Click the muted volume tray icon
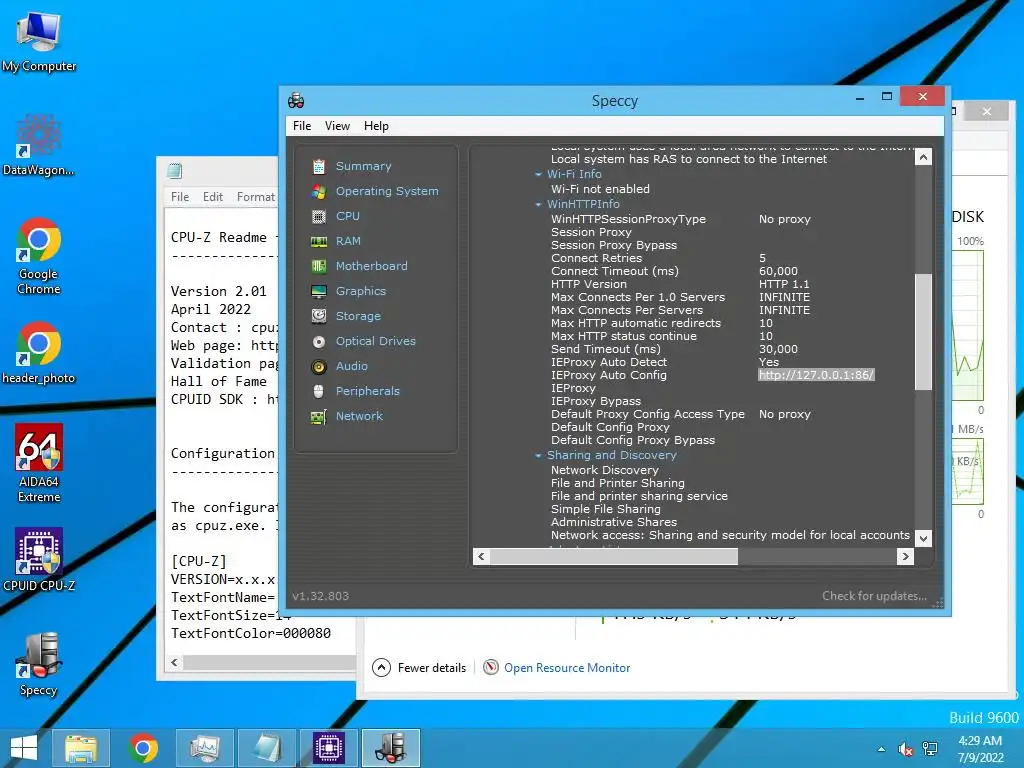 (905, 749)
